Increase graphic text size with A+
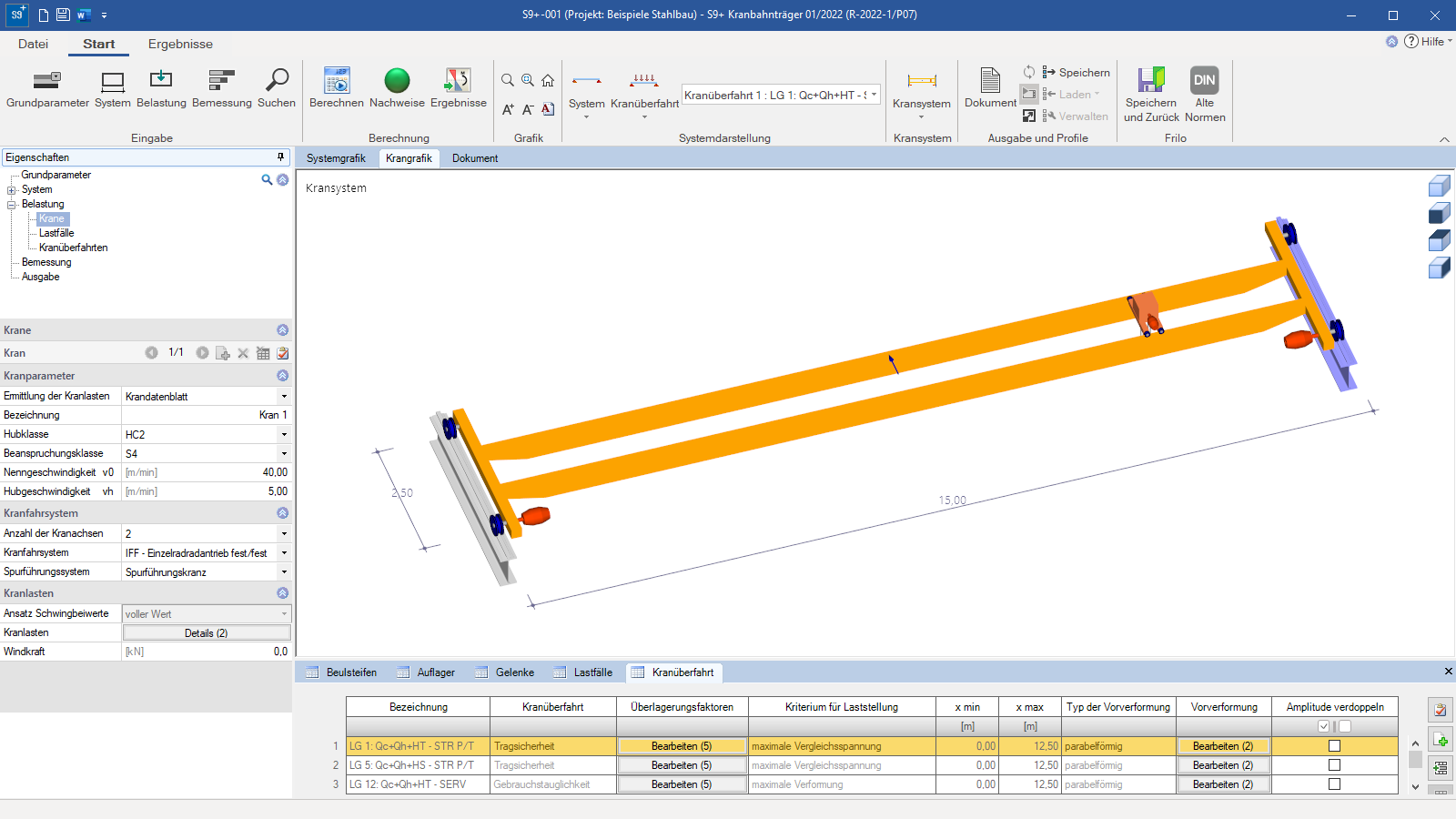The height and width of the screenshot is (819, 1456). pyautogui.click(x=508, y=109)
